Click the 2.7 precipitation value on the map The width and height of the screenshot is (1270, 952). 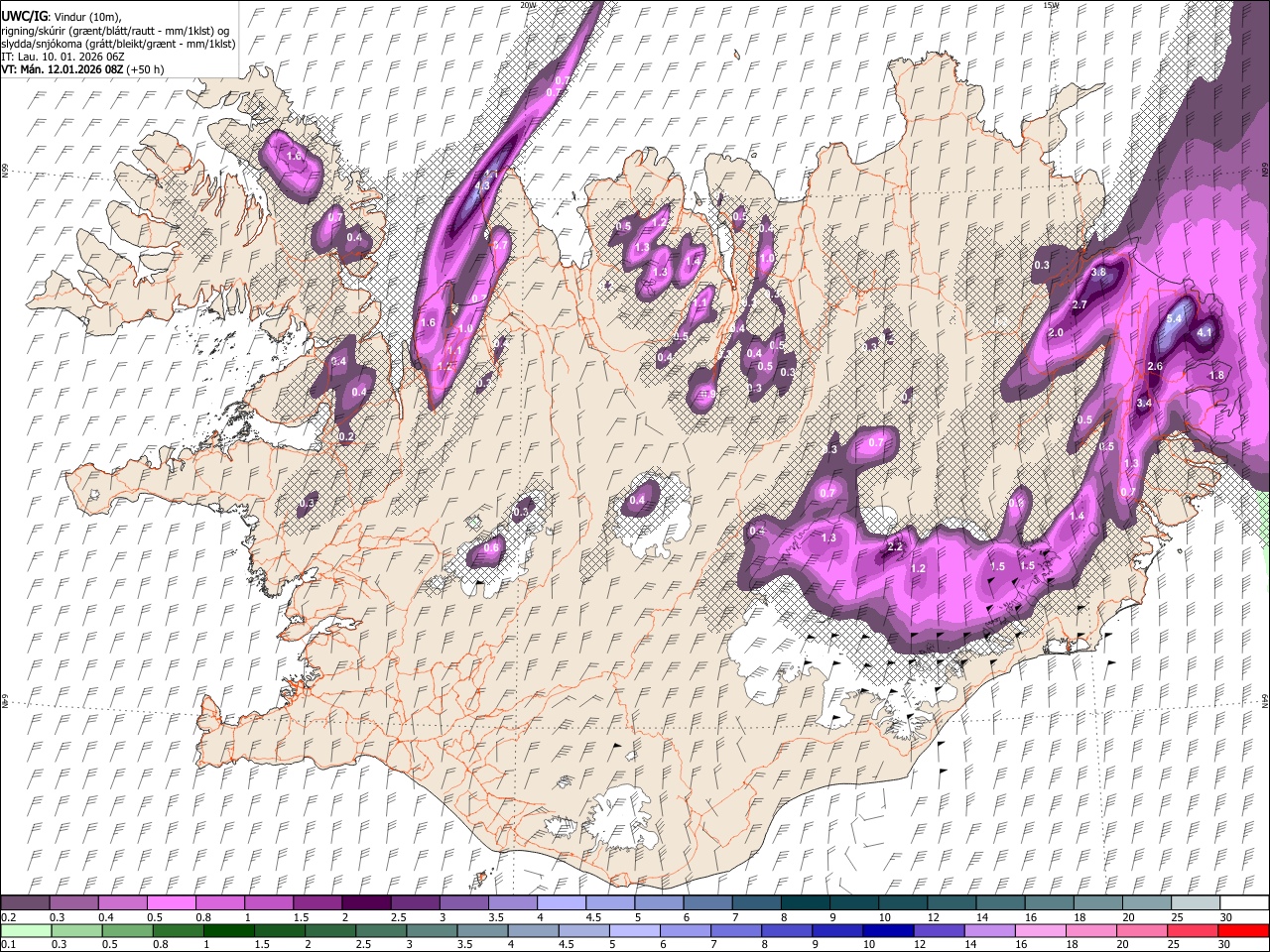1080,304
